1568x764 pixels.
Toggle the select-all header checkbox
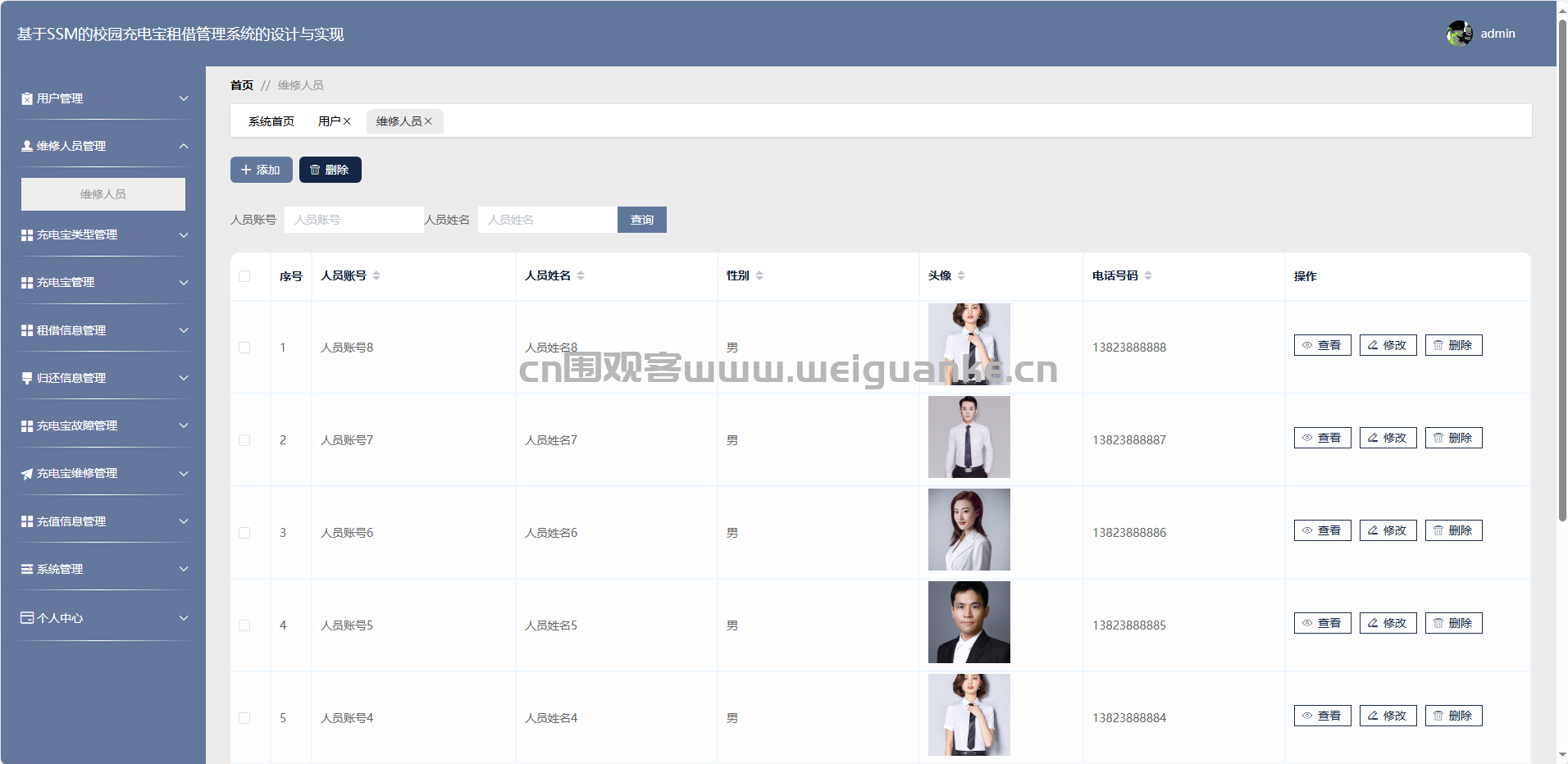pos(244,276)
